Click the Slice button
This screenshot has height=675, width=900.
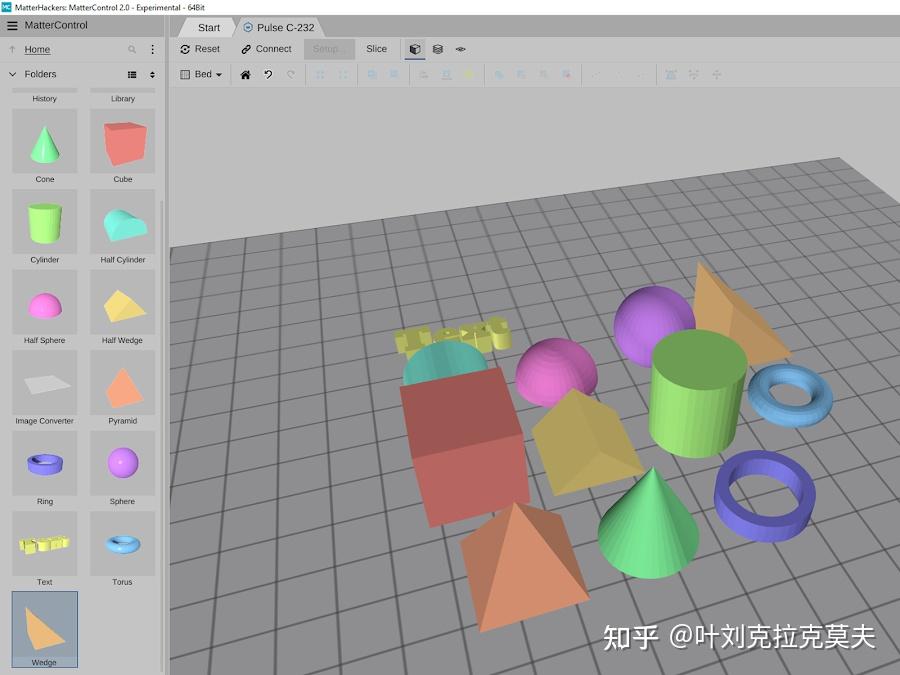[377, 48]
